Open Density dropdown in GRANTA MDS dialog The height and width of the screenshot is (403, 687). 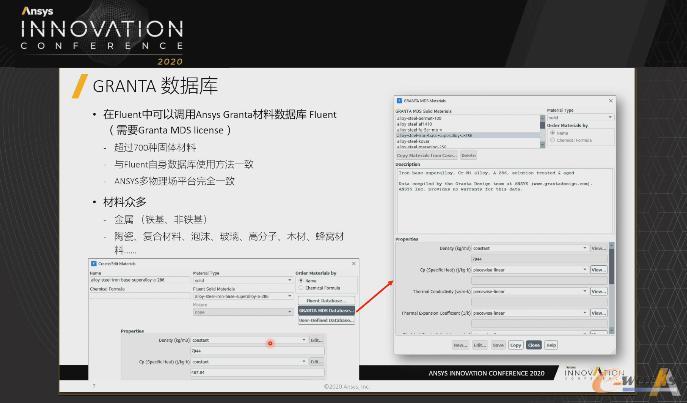529,248
